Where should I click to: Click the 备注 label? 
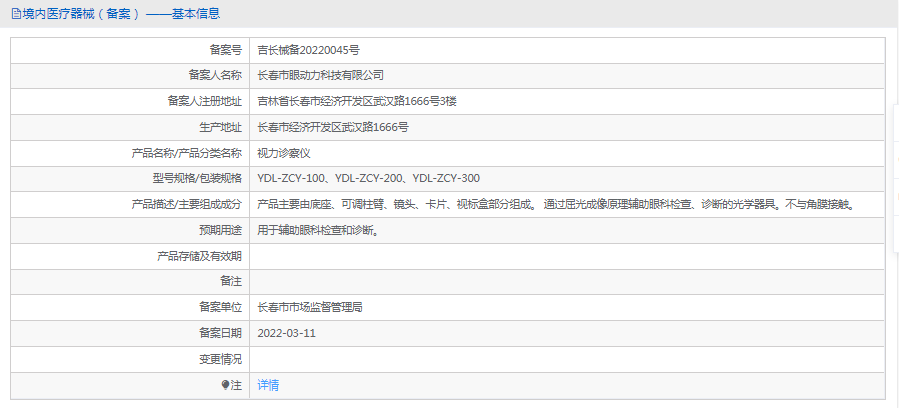tap(231, 282)
